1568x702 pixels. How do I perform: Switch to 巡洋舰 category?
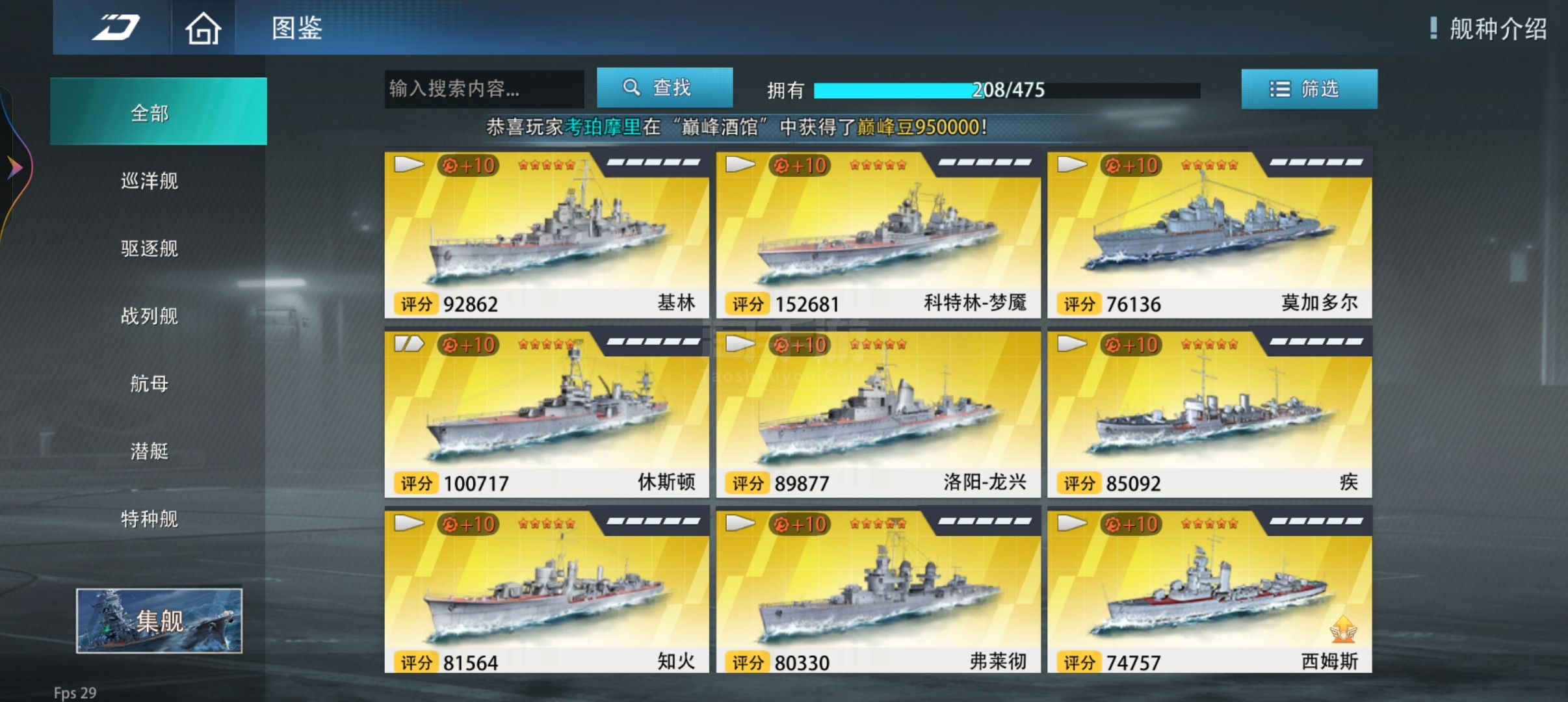click(150, 181)
